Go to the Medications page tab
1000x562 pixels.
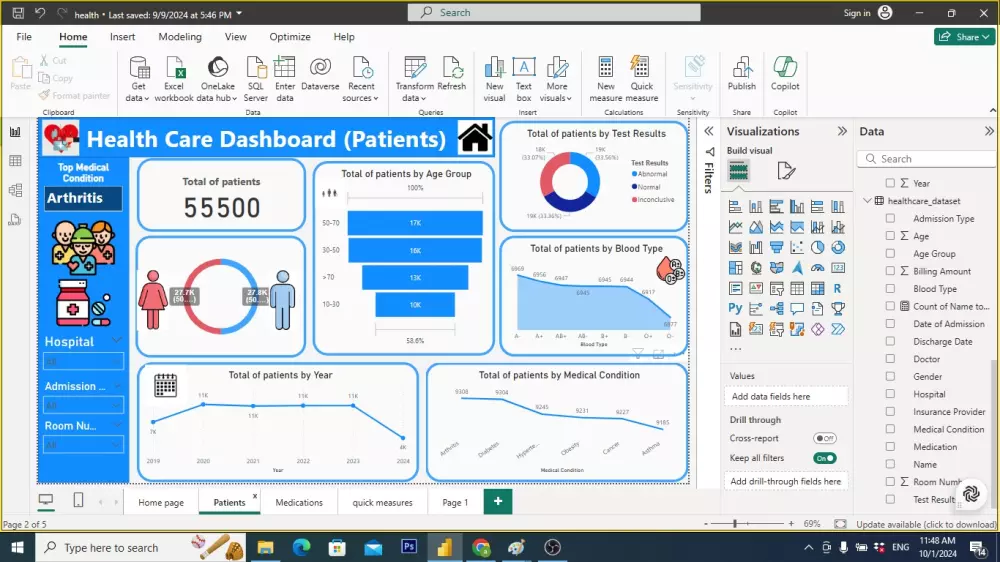coord(299,503)
